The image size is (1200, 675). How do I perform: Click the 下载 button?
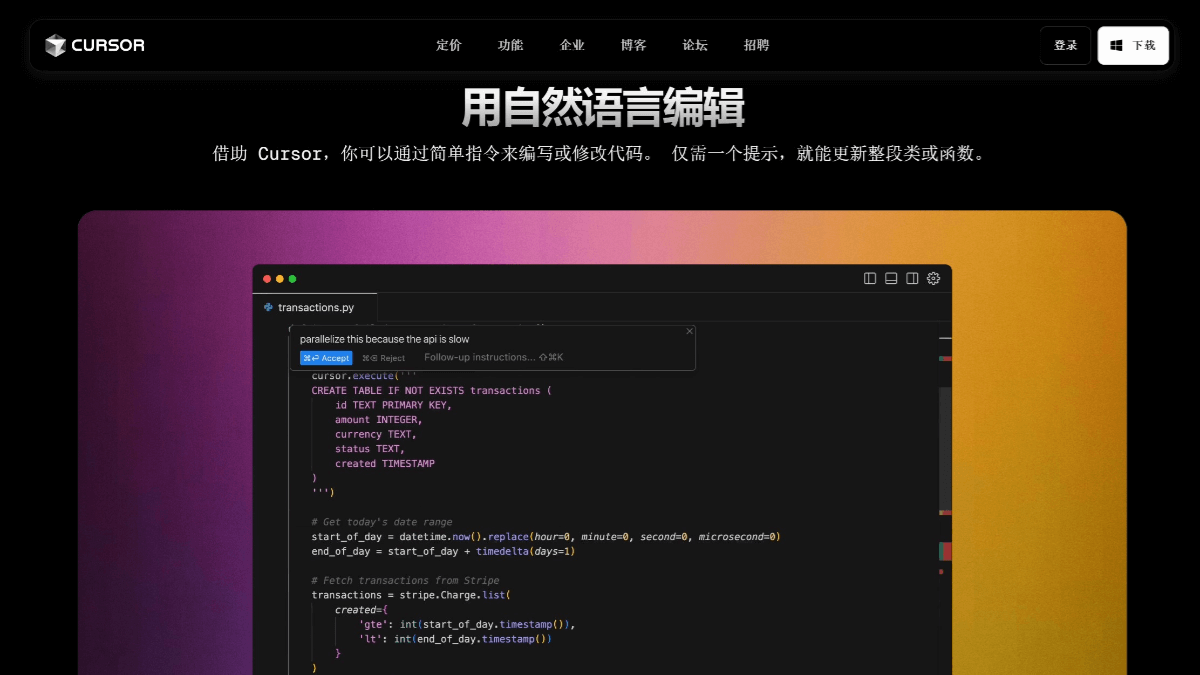point(1133,45)
